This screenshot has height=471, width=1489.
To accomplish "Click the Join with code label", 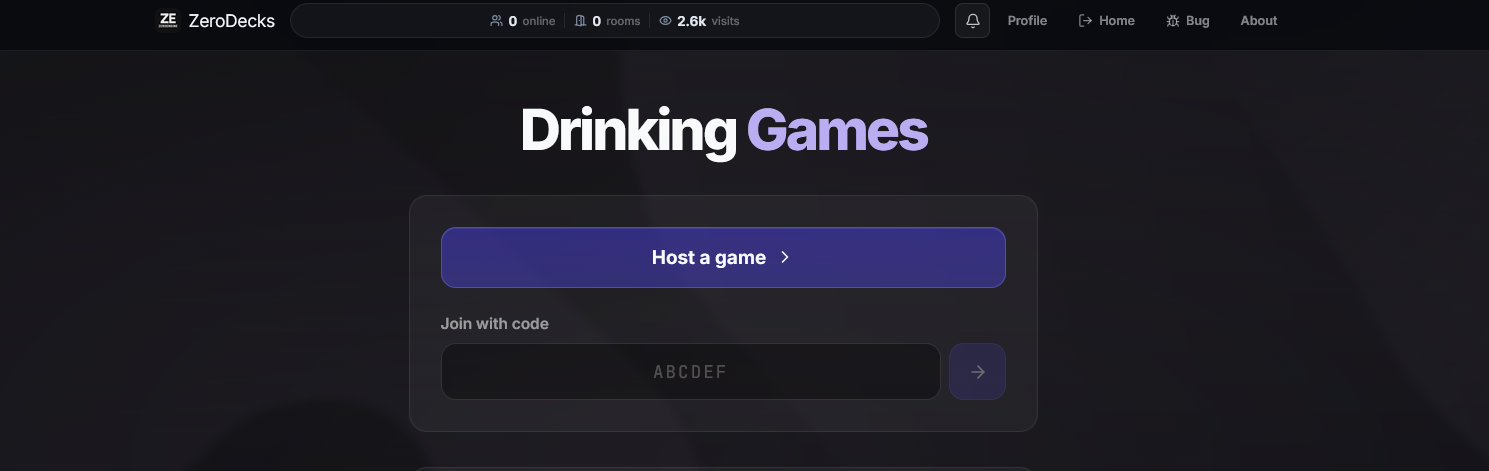I will pyautogui.click(x=495, y=323).
